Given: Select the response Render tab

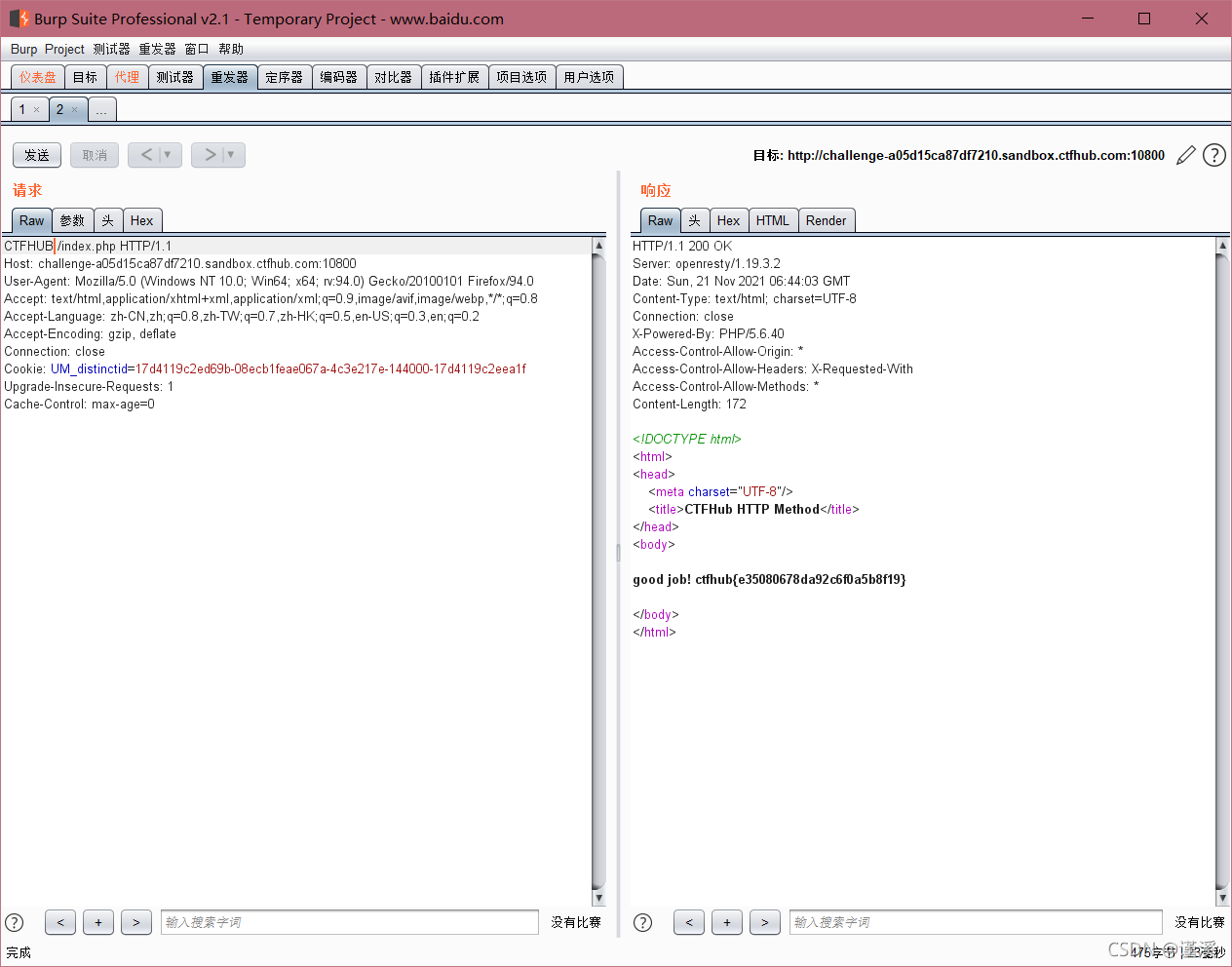Looking at the screenshot, I should pyautogui.click(x=827, y=220).
